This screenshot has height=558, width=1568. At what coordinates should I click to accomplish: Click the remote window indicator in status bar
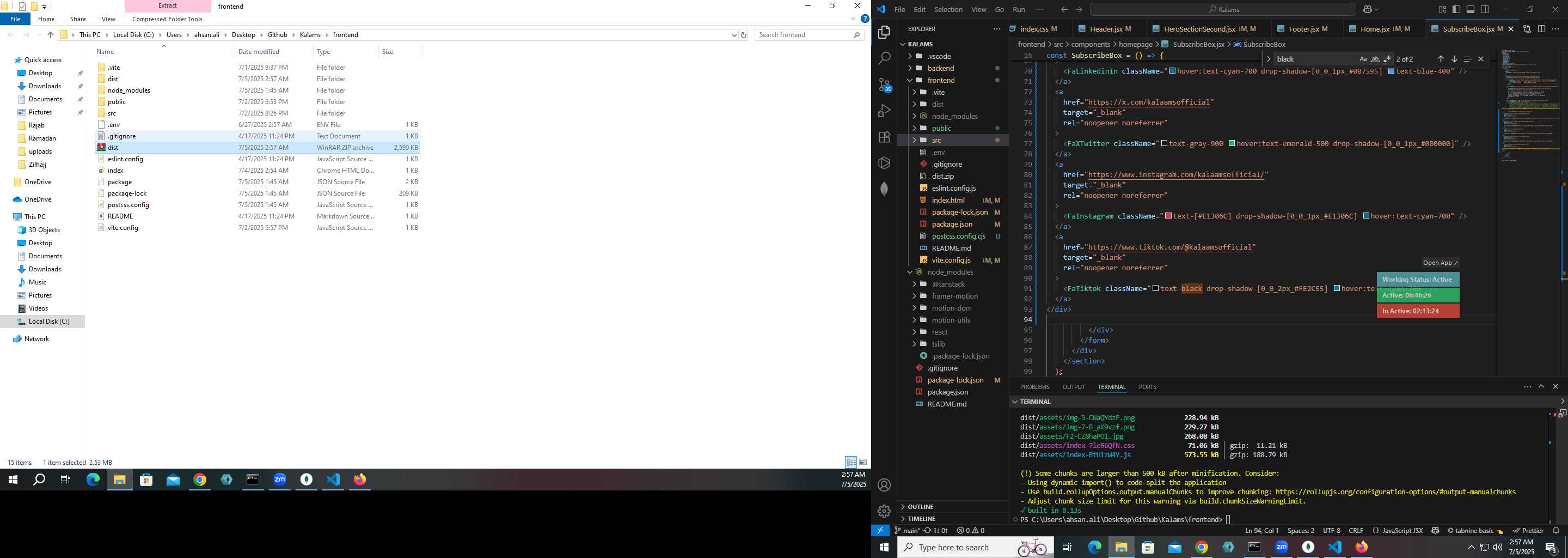[880, 531]
